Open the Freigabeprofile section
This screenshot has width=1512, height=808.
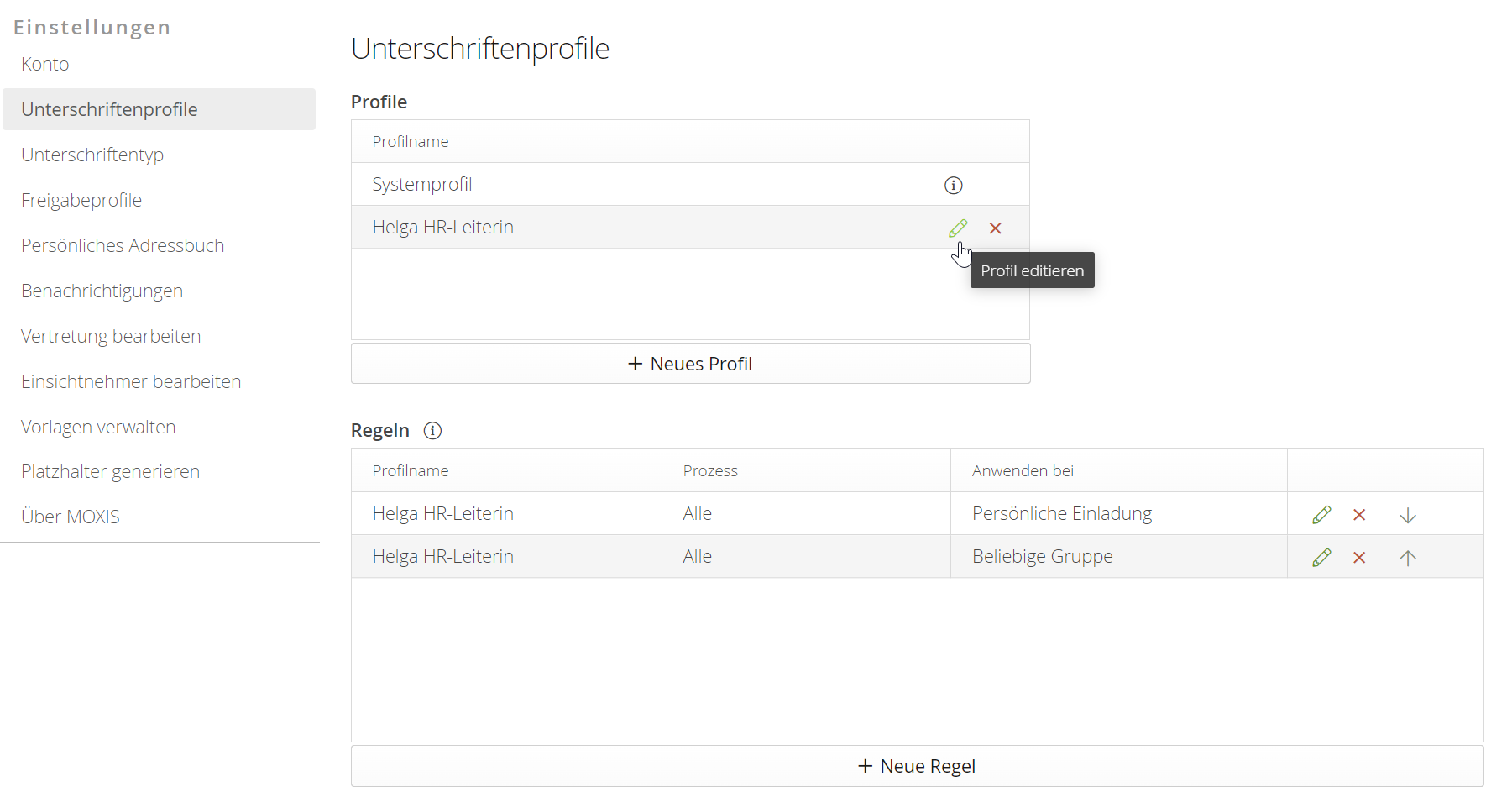click(x=81, y=200)
